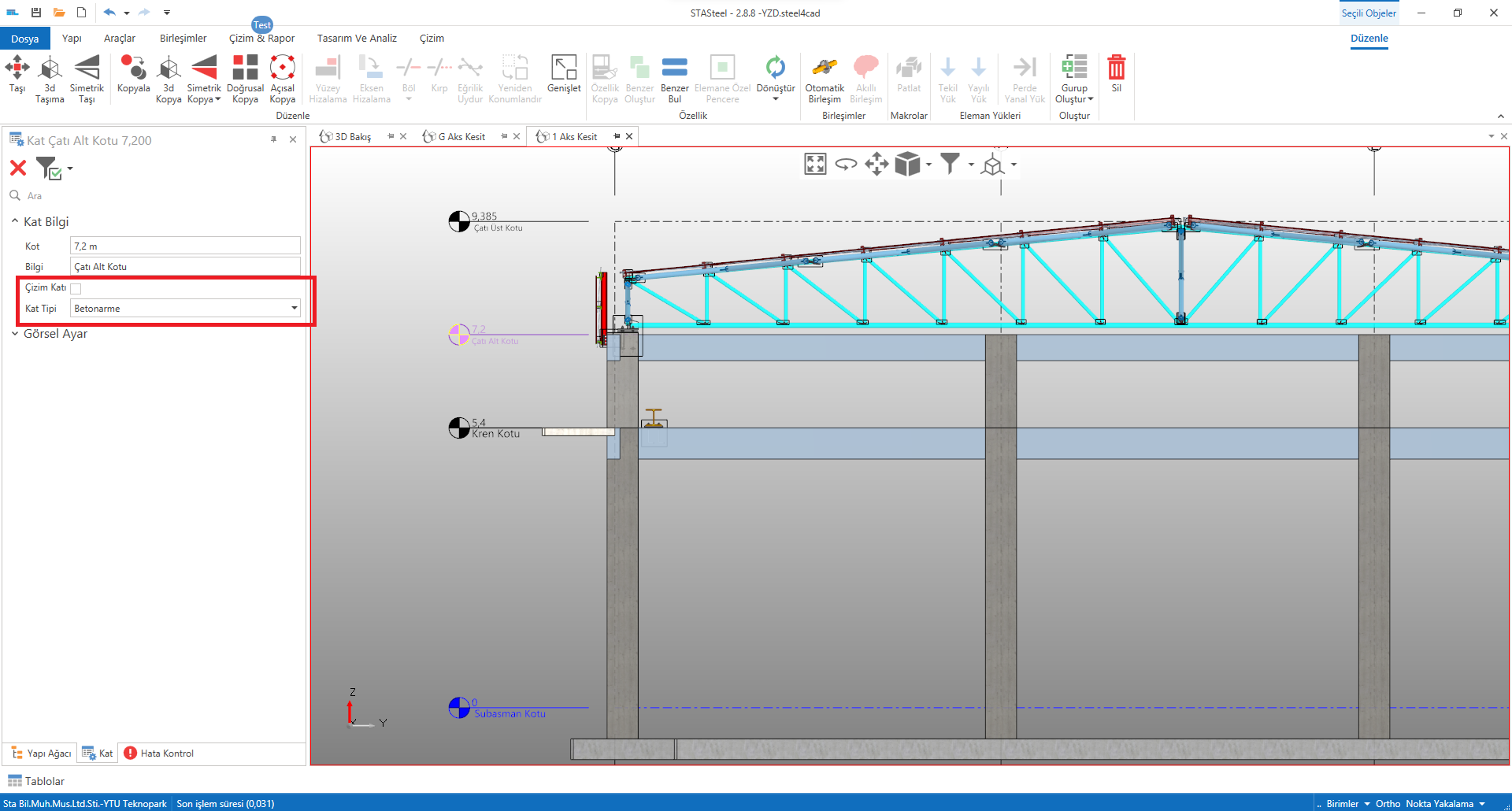Open the Kat Tipi dropdown
1512x811 pixels.
pyautogui.click(x=294, y=308)
